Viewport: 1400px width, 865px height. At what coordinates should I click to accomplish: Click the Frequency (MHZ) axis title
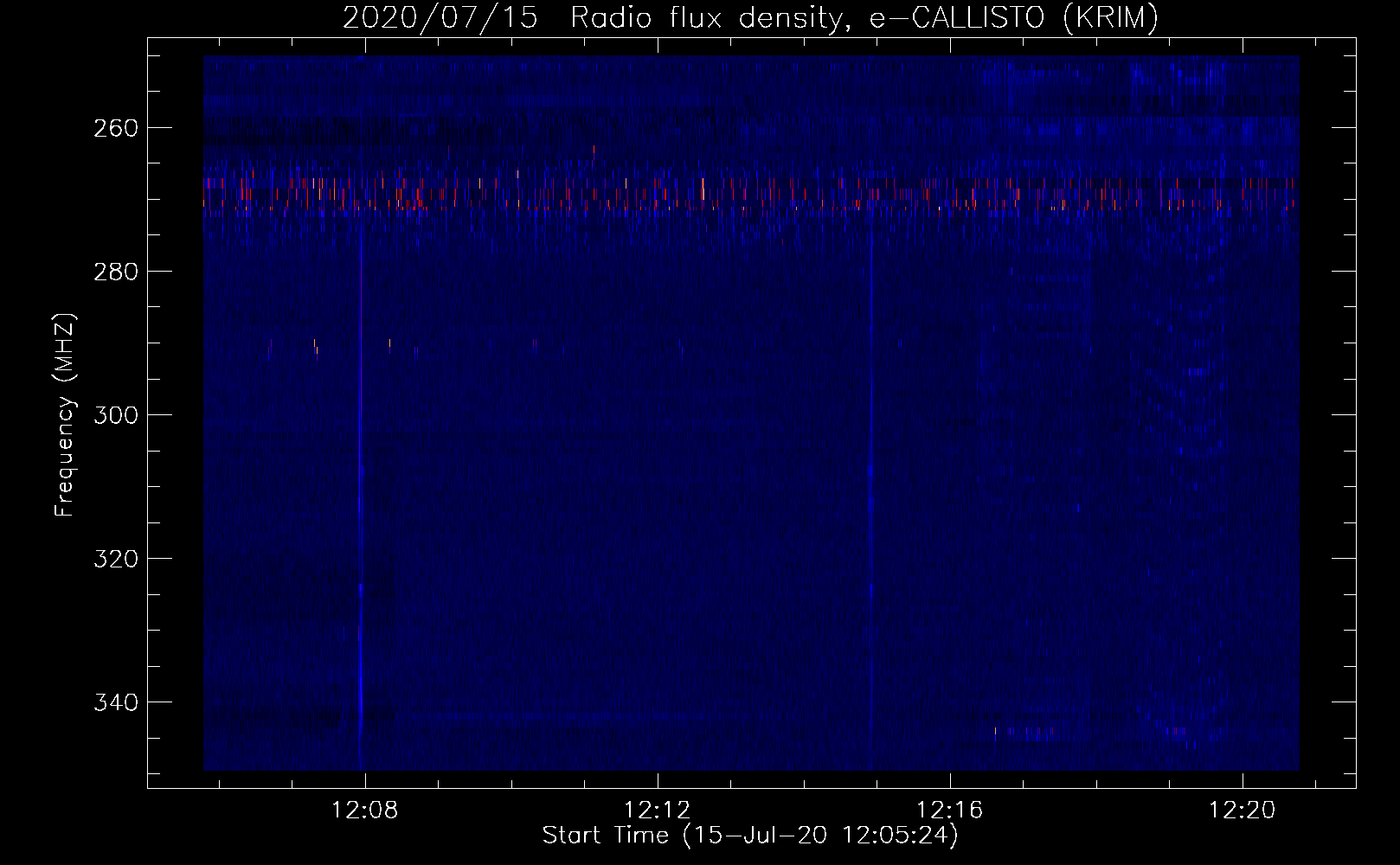(x=65, y=414)
